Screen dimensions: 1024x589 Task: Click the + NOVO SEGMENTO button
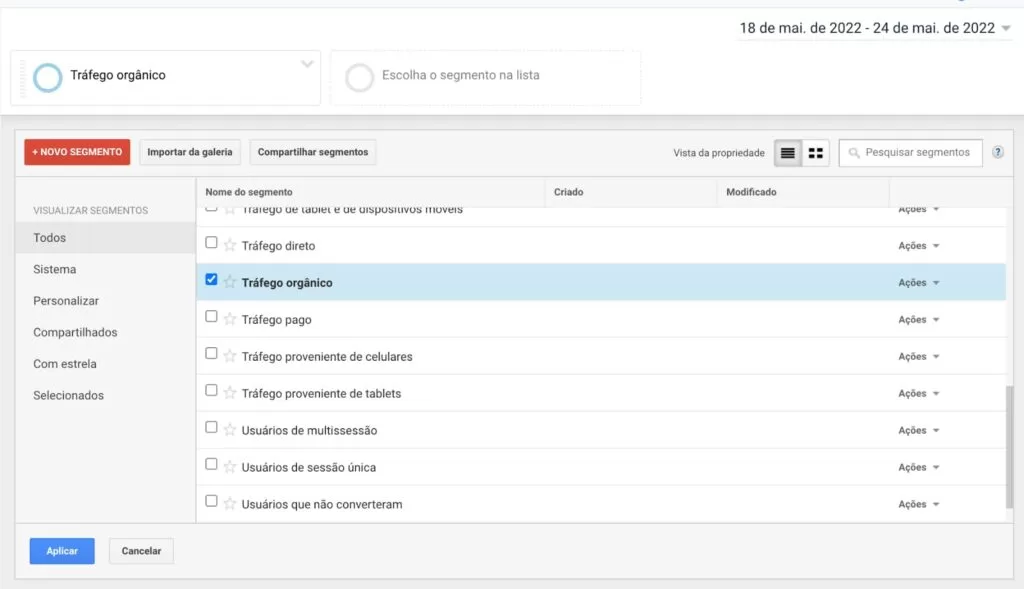click(77, 152)
